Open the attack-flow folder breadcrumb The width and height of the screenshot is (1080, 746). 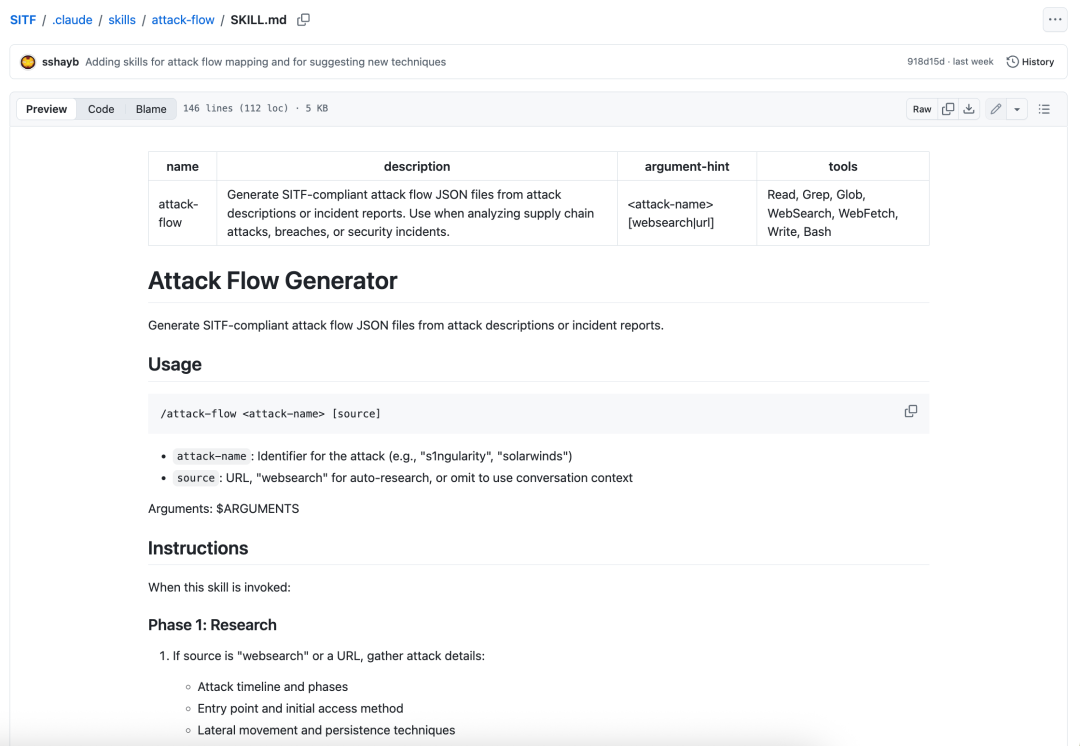(183, 20)
